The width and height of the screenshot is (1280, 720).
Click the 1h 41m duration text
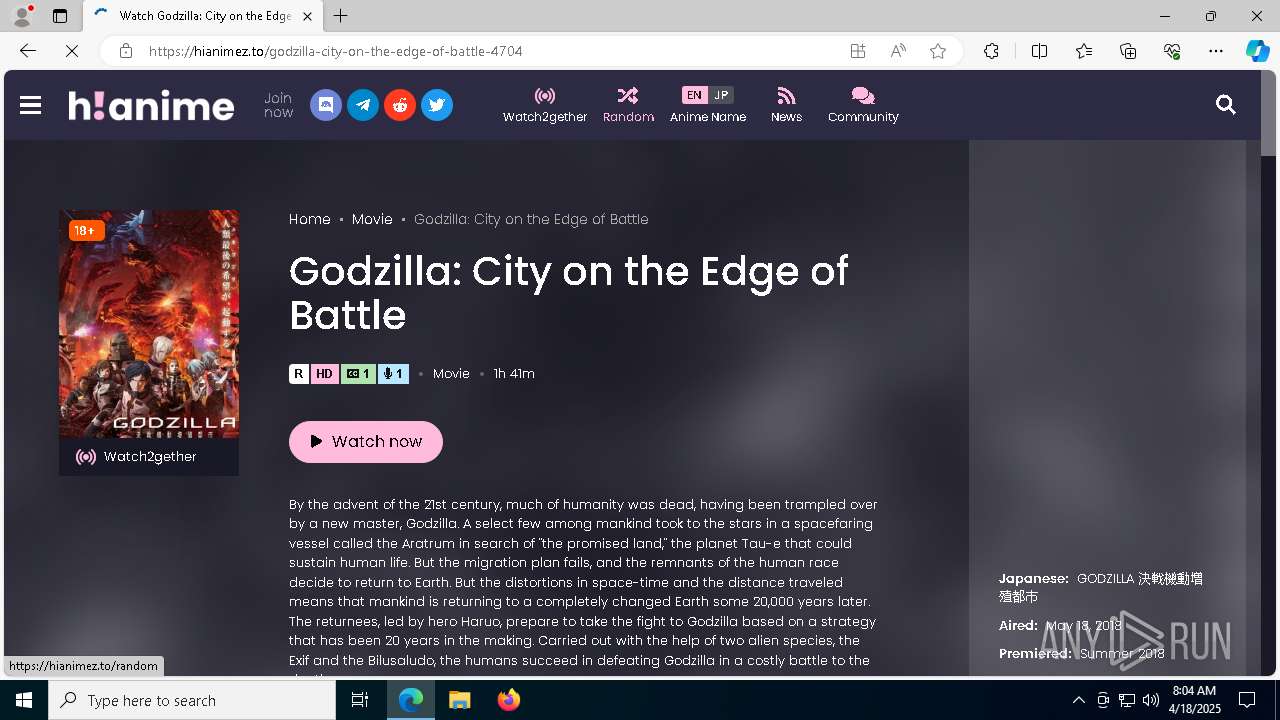(514, 374)
